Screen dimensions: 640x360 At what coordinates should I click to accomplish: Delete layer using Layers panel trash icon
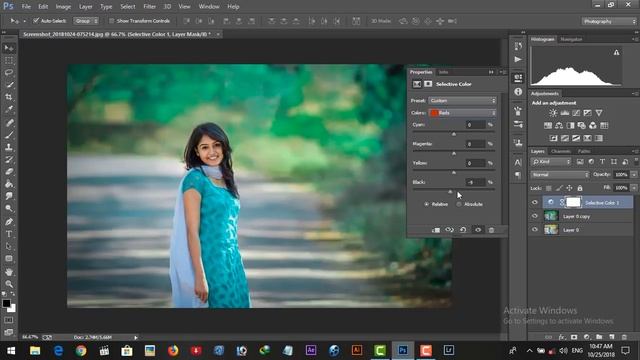pyautogui.click(x=624, y=337)
